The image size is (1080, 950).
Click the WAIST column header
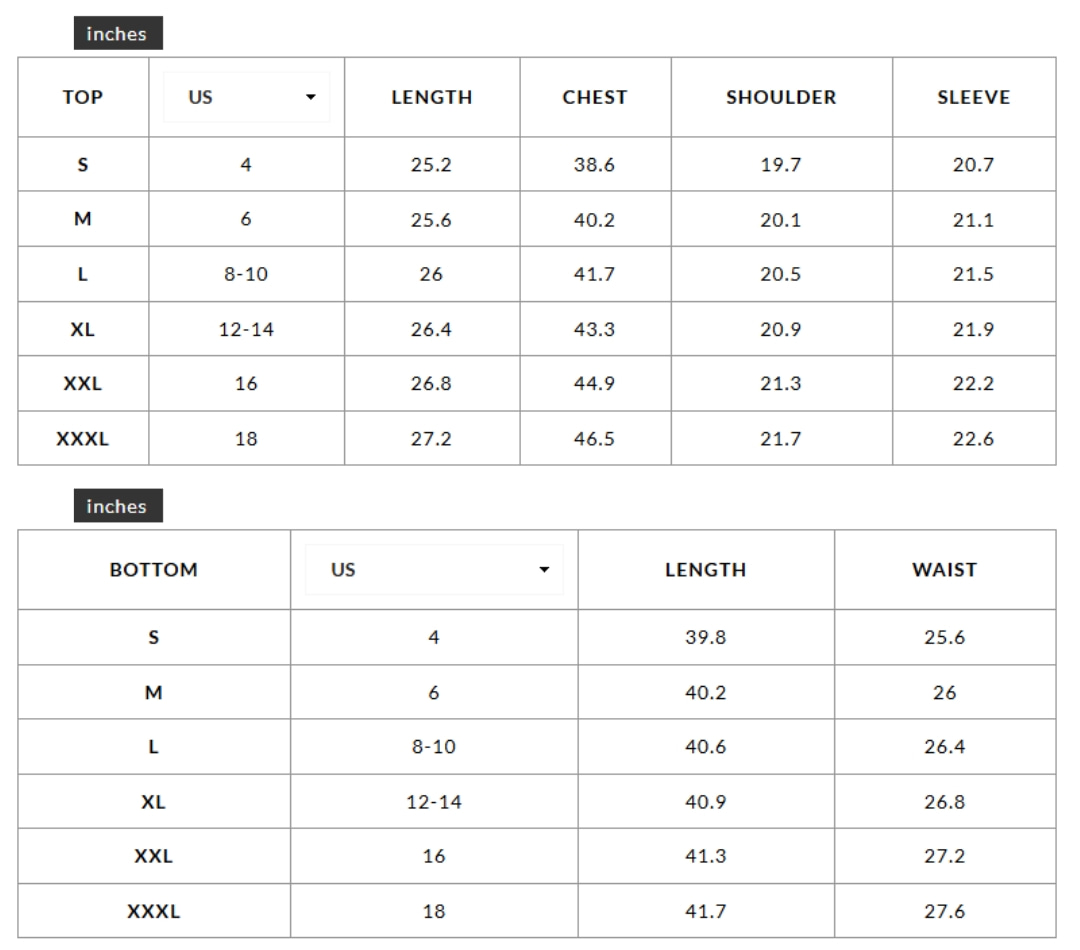[x=944, y=570]
